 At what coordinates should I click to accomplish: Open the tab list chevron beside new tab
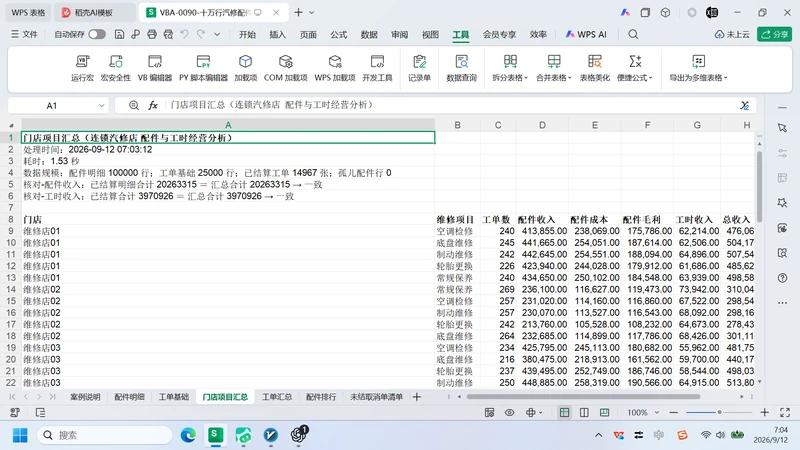point(312,12)
